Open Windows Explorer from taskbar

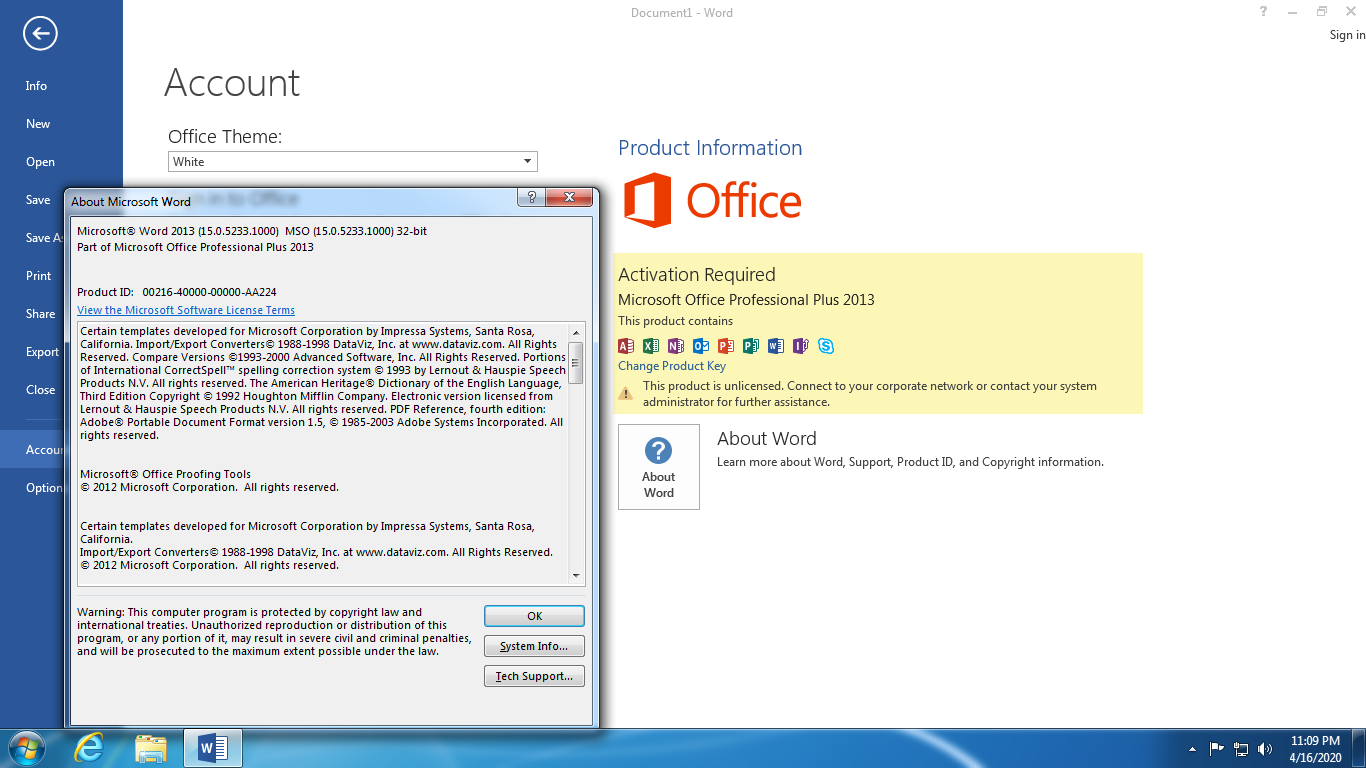tap(151, 748)
